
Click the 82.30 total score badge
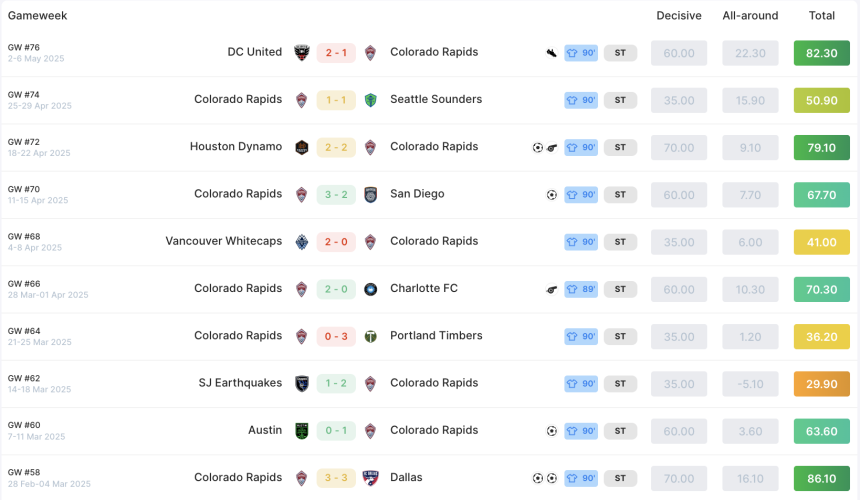click(822, 53)
